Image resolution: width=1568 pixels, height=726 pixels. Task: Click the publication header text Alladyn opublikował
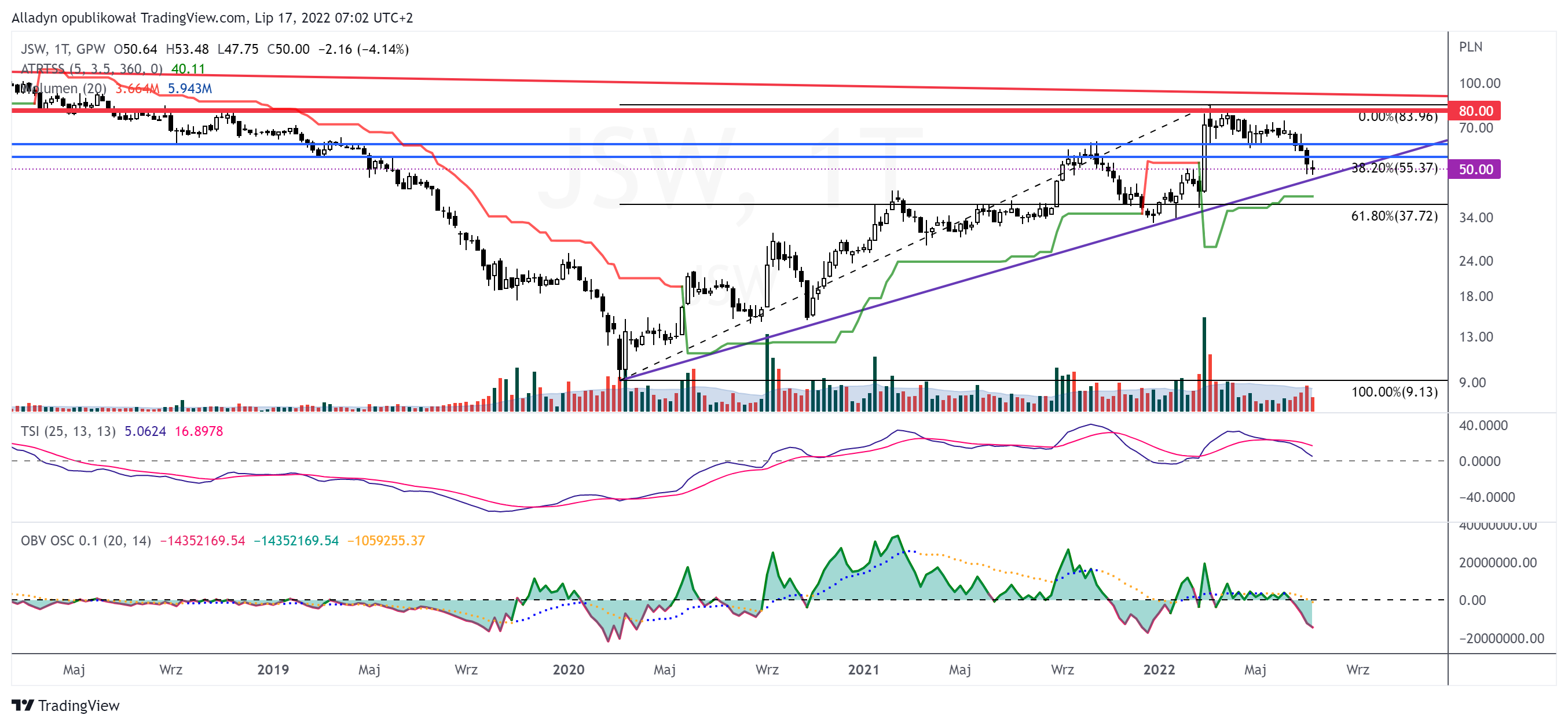click(73, 17)
